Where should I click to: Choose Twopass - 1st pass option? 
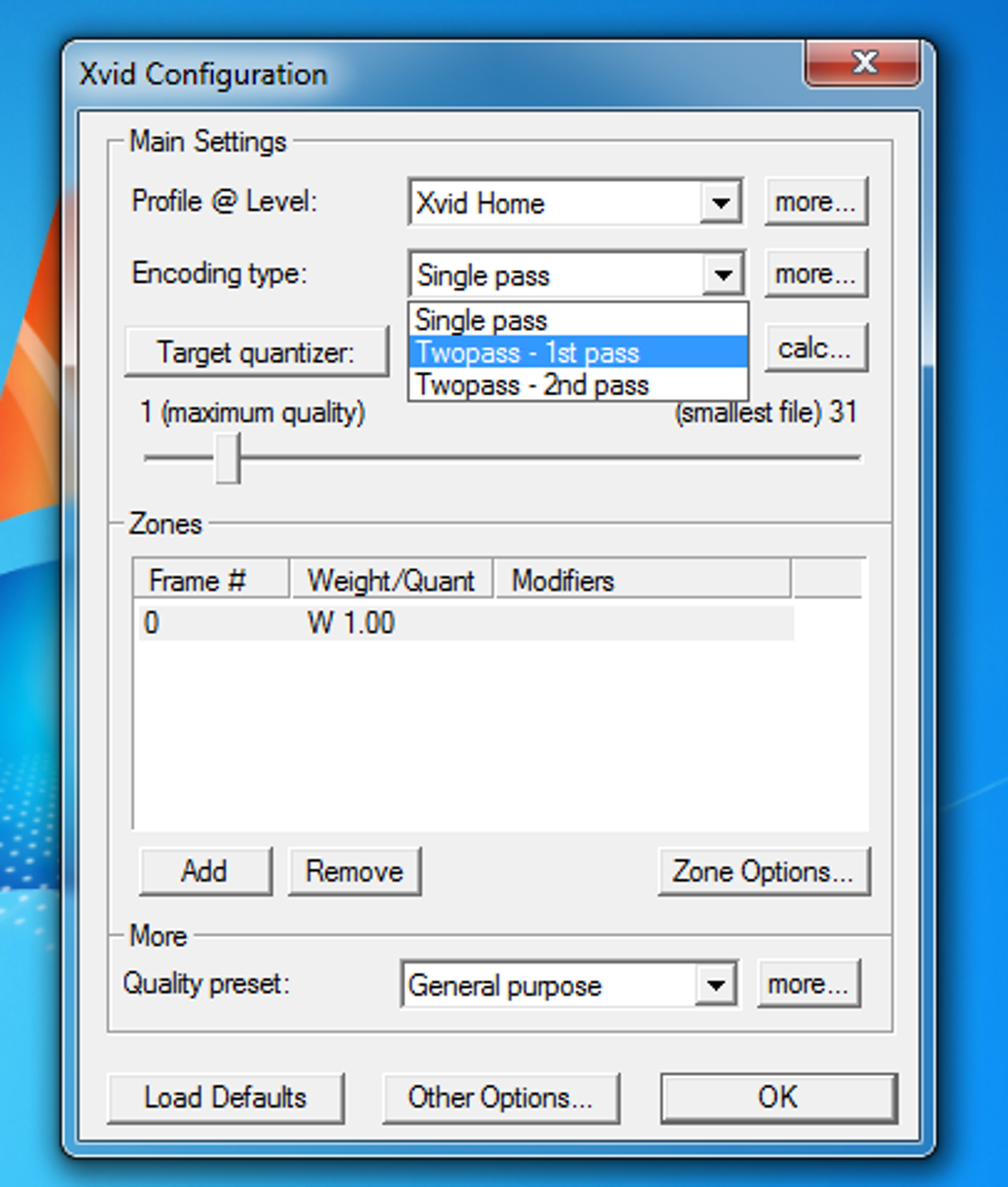tap(578, 353)
